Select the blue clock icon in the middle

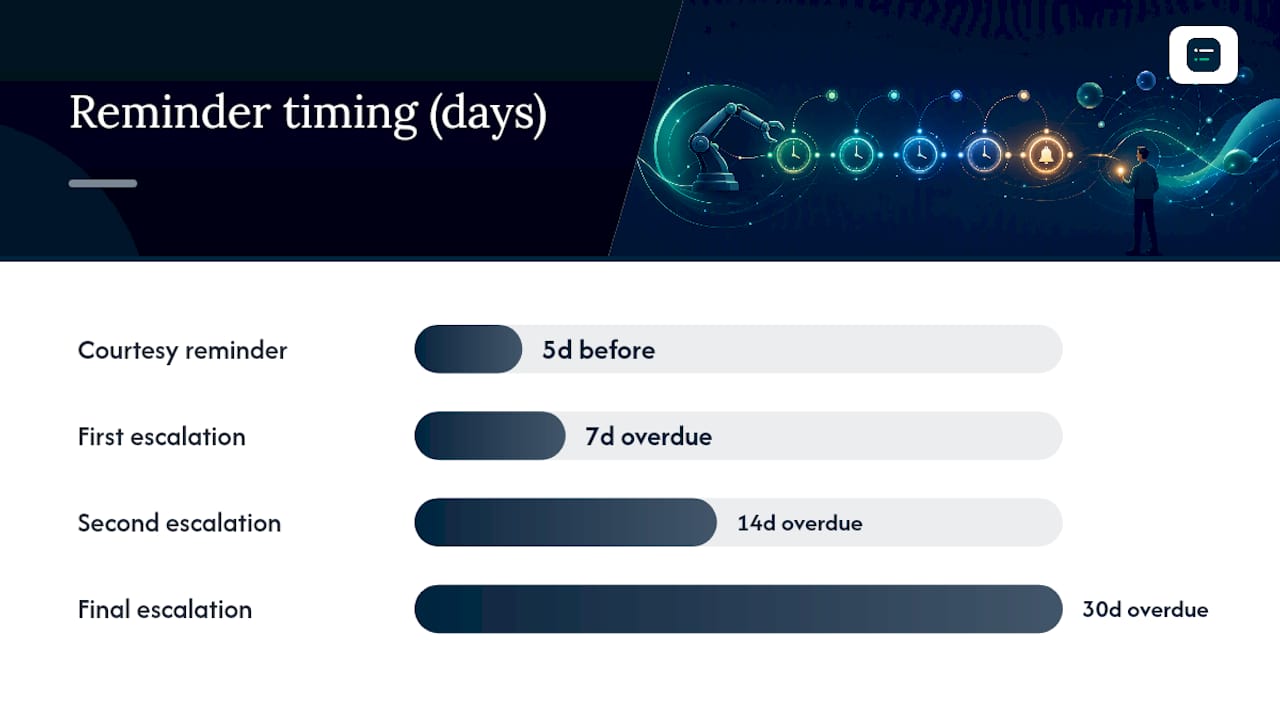click(920, 154)
